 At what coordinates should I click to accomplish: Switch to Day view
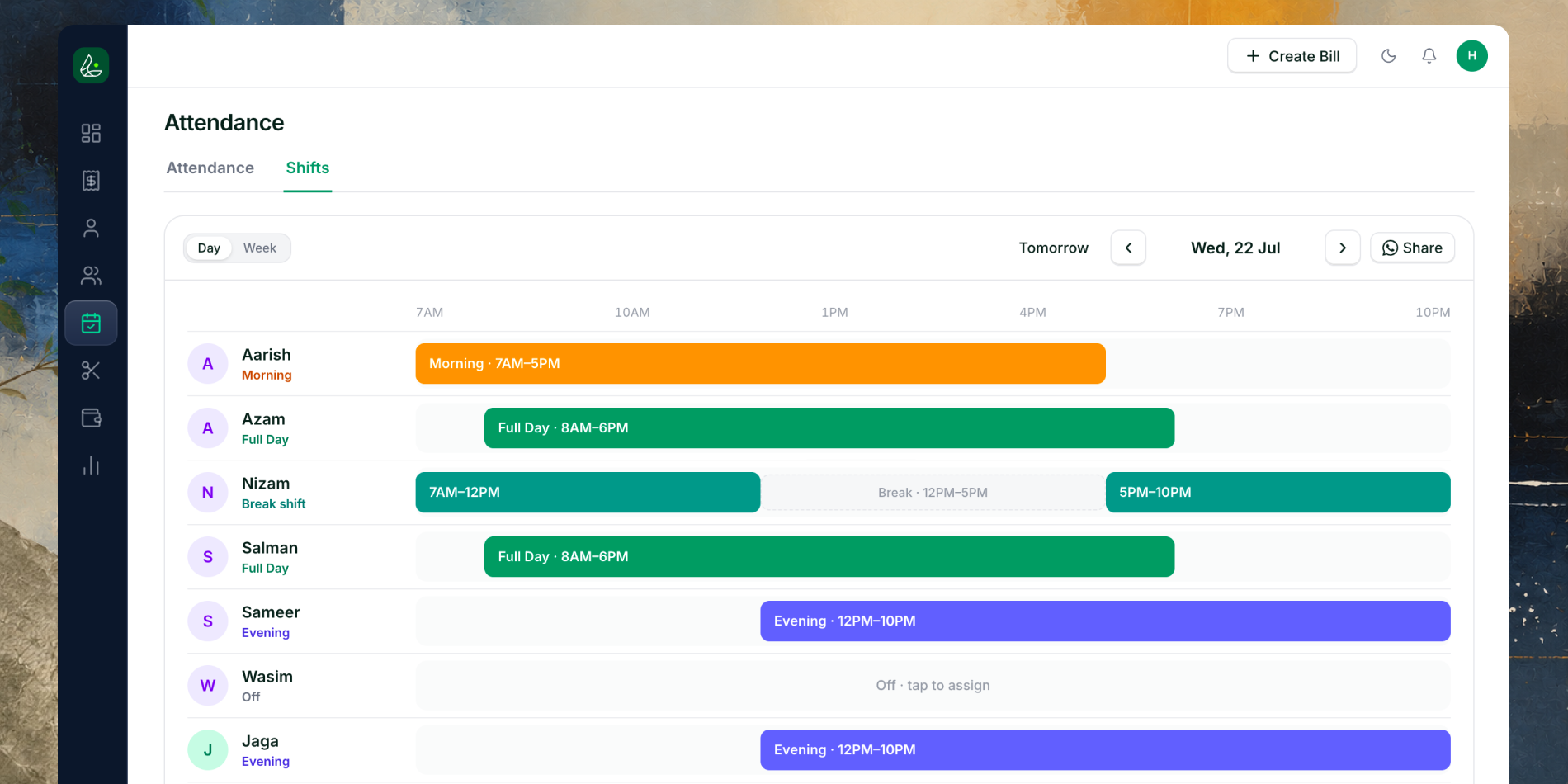pyautogui.click(x=209, y=248)
